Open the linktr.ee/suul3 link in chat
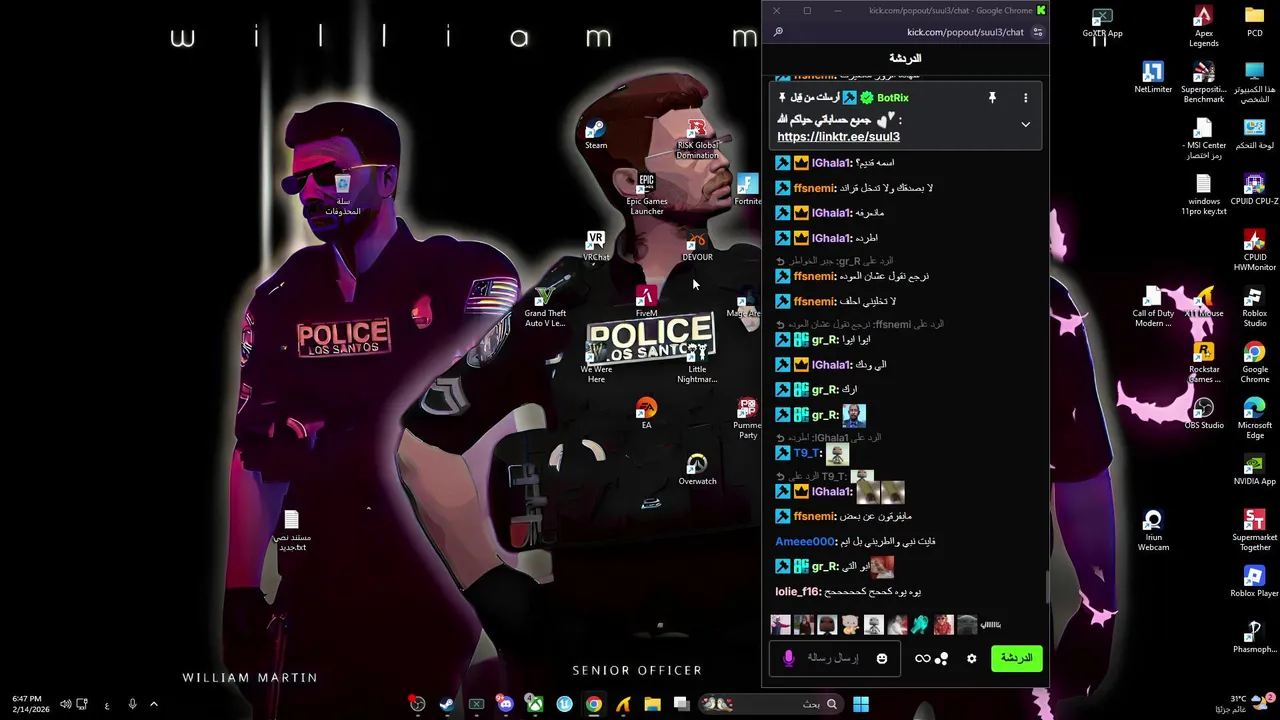Image resolution: width=1280 pixels, height=720 pixels. click(838, 137)
